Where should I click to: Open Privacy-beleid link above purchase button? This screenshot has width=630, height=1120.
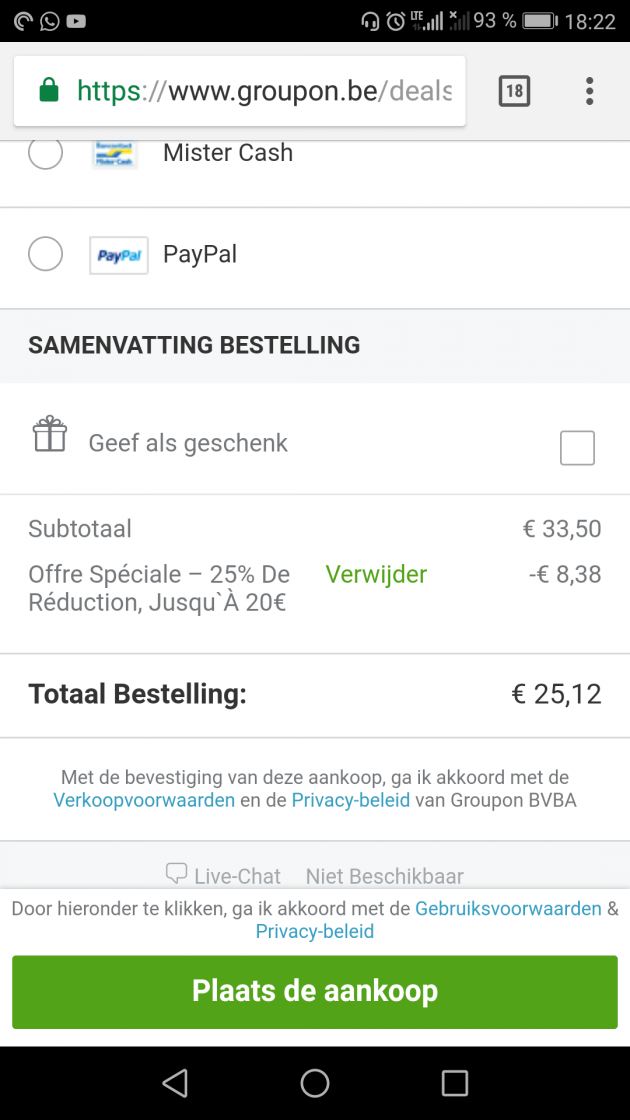click(x=315, y=932)
